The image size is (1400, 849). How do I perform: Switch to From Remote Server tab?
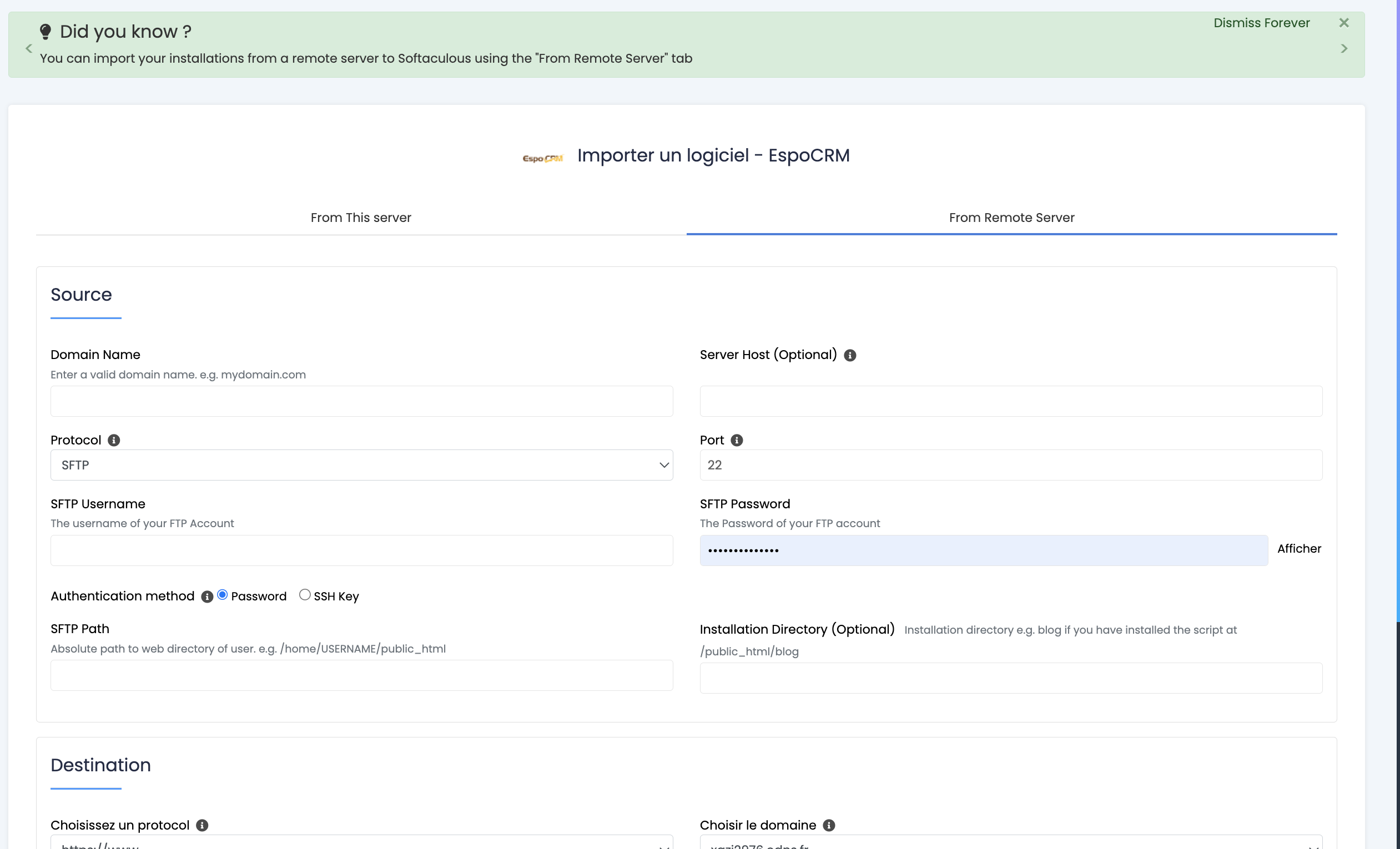(1011, 218)
